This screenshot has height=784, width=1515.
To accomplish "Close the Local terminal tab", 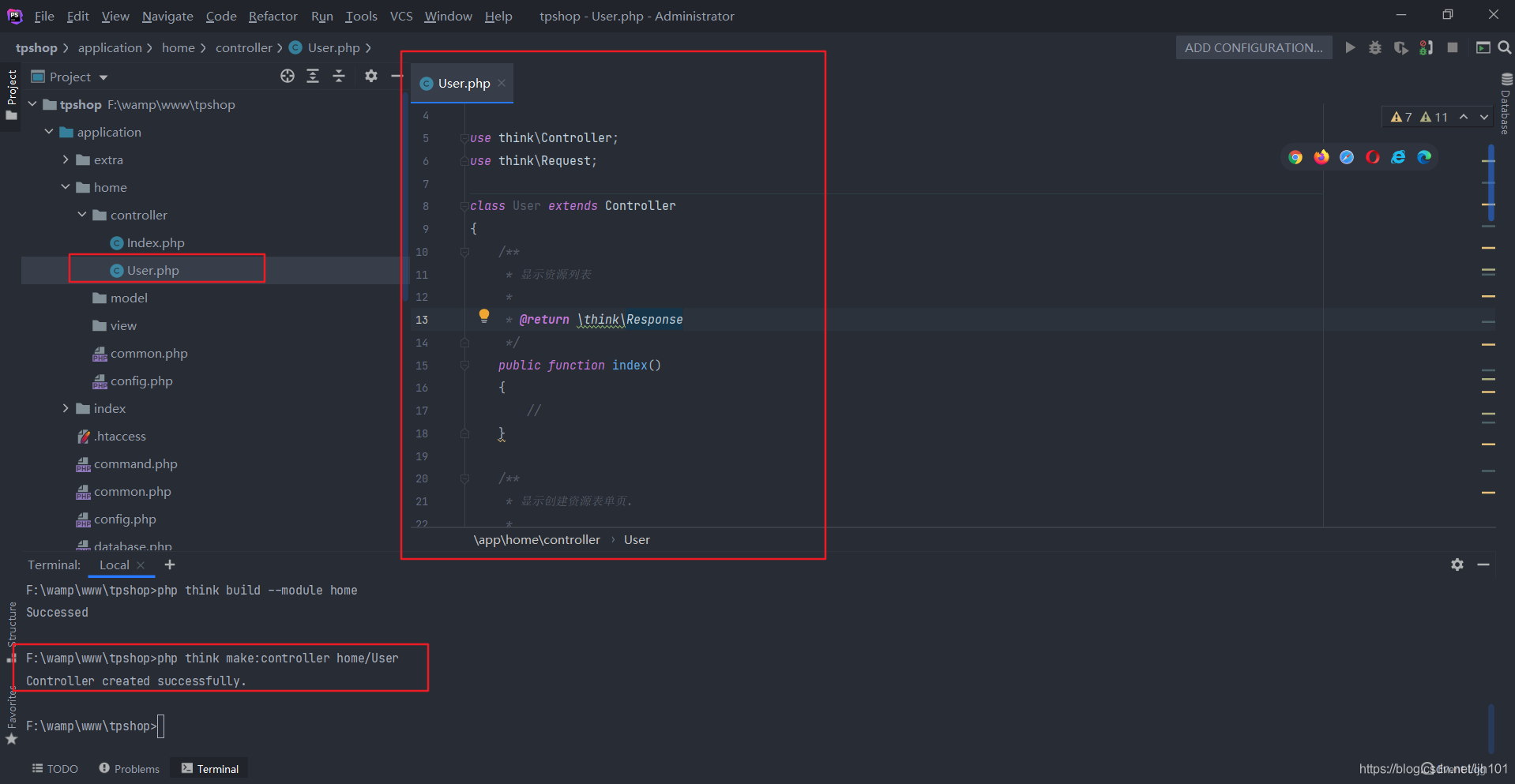I will pyautogui.click(x=141, y=565).
